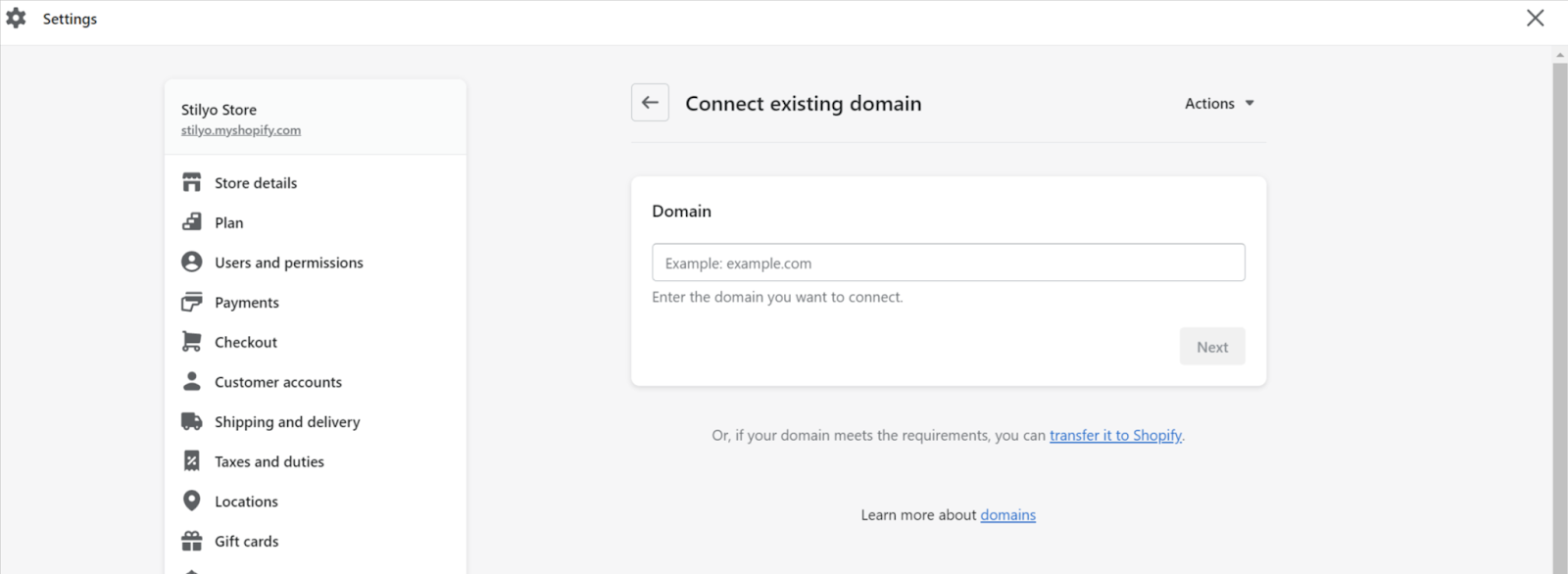The image size is (1568, 574).
Task: Click the Enter the domain helper text
Action: pos(777,297)
